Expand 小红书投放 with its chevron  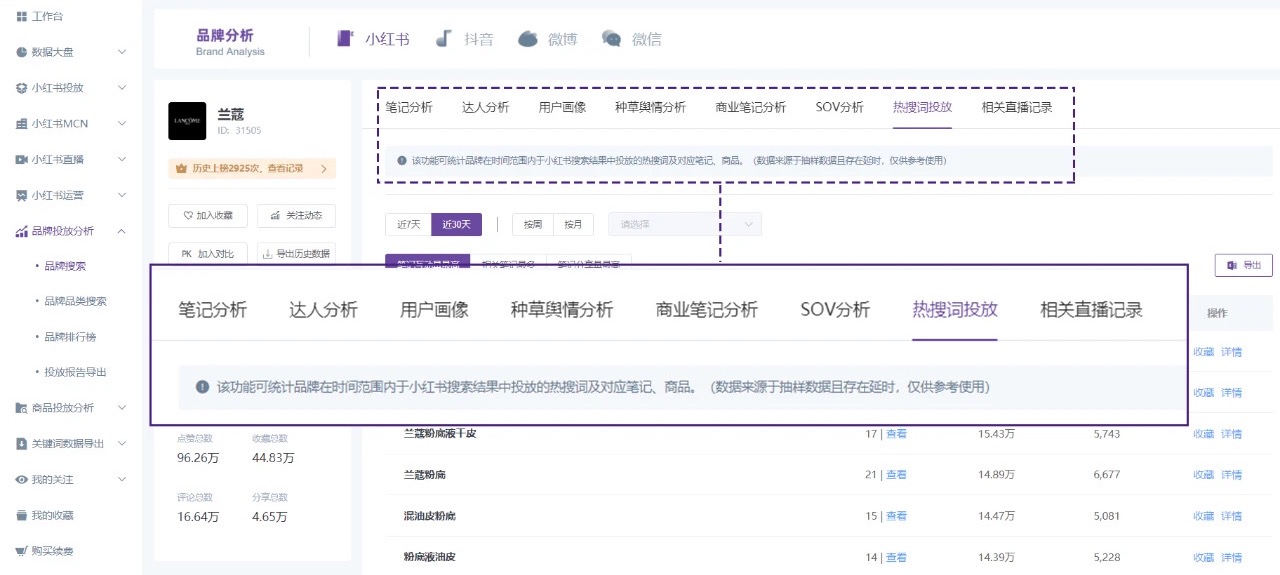[x=122, y=88]
